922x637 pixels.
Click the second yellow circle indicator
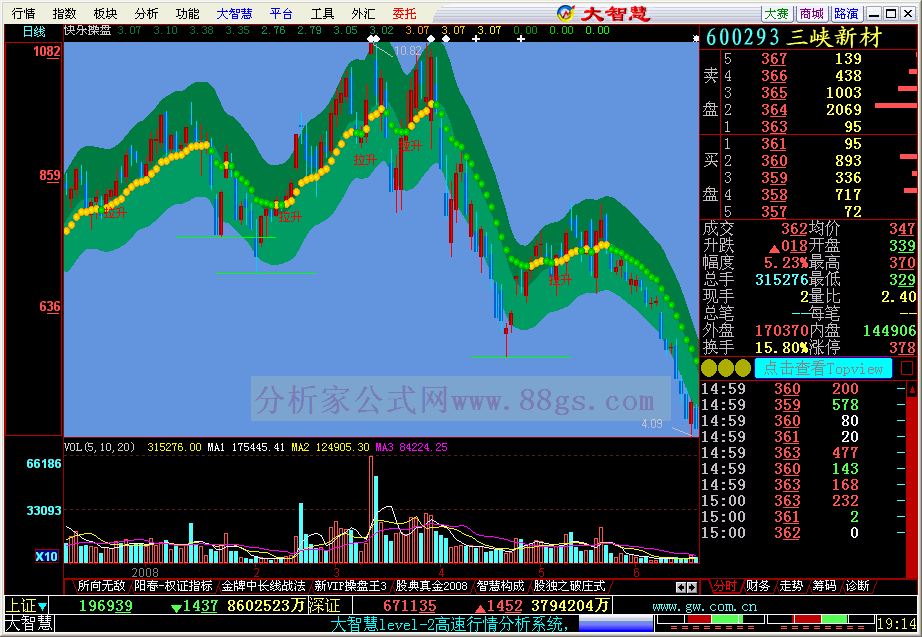click(x=726, y=368)
